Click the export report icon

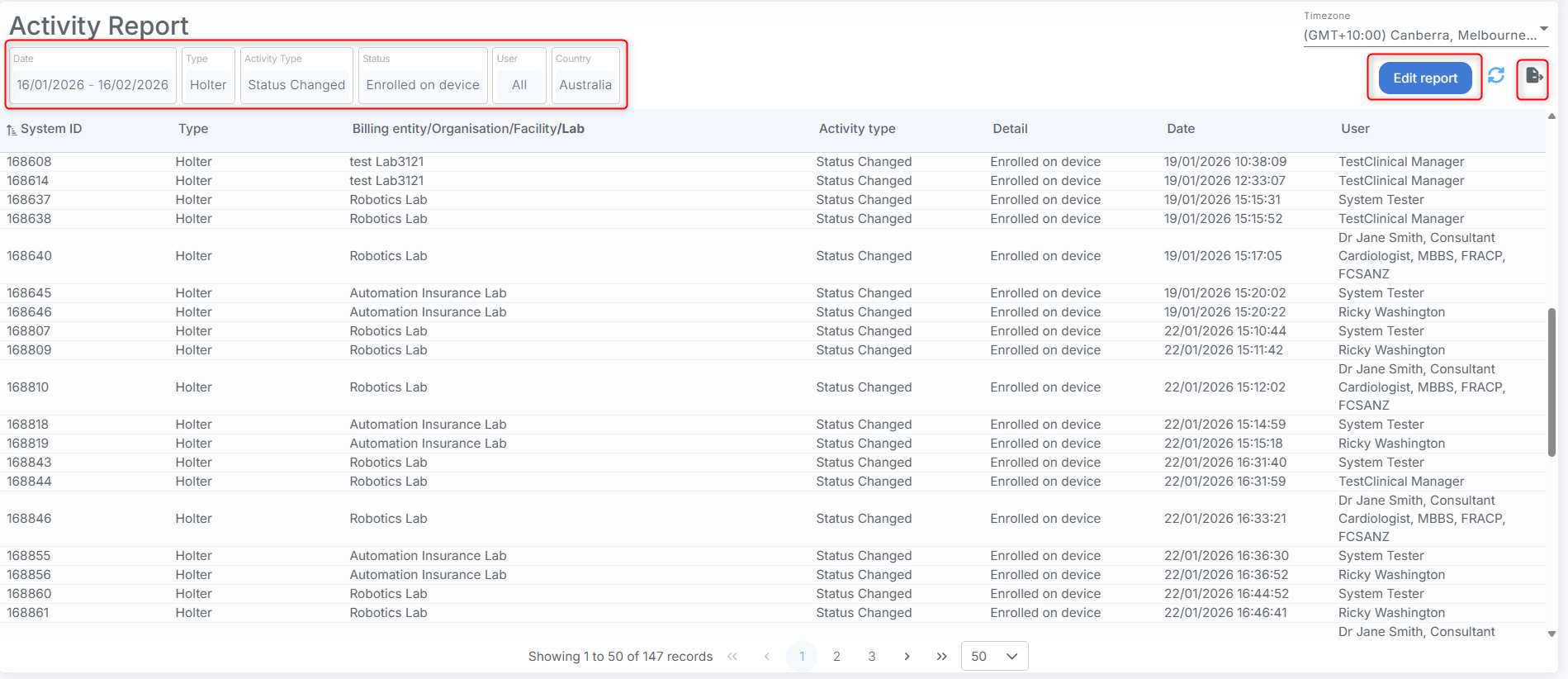tap(1533, 76)
